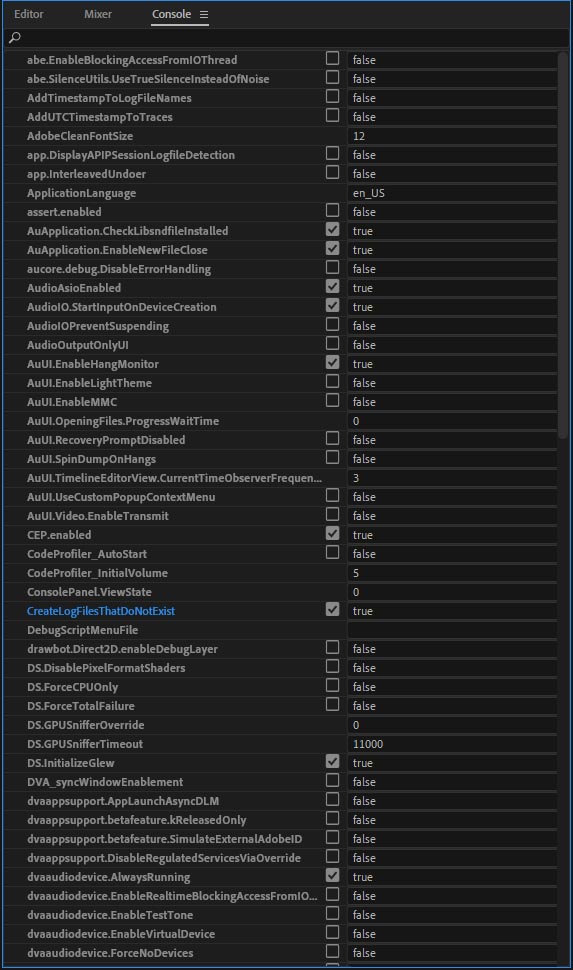Select the CreateLogFilesThatDoNotExist highlighted label
The width and height of the screenshot is (573, 970).
101,611
